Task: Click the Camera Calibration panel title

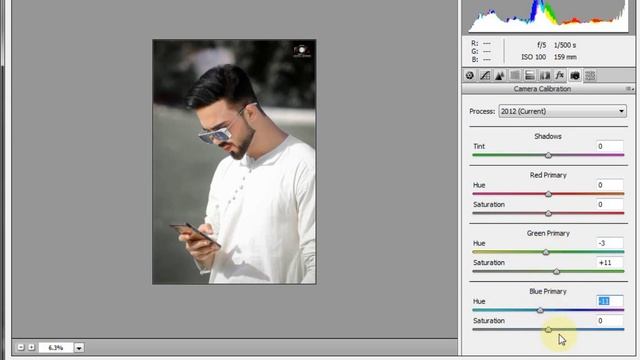Action: (542, 89)
